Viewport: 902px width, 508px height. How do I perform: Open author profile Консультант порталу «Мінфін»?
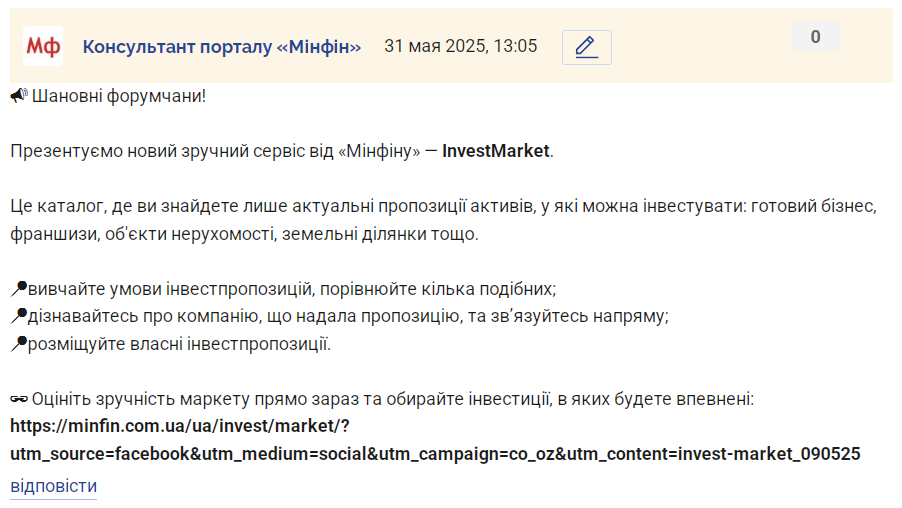coord(221,47)
